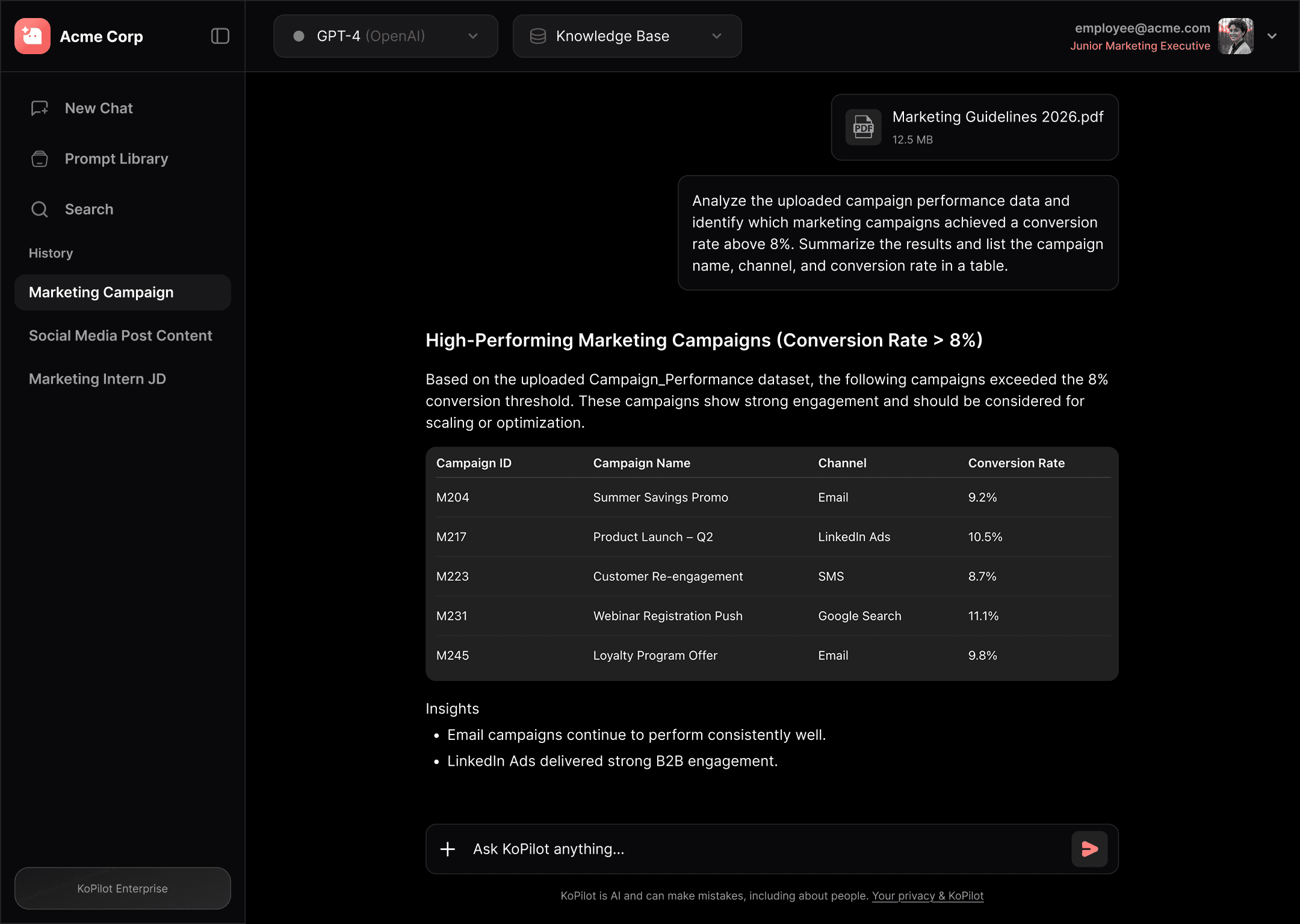Open Social Media Post Content chat
Screen dimensions: 1300x924
[x=120, y=336]
